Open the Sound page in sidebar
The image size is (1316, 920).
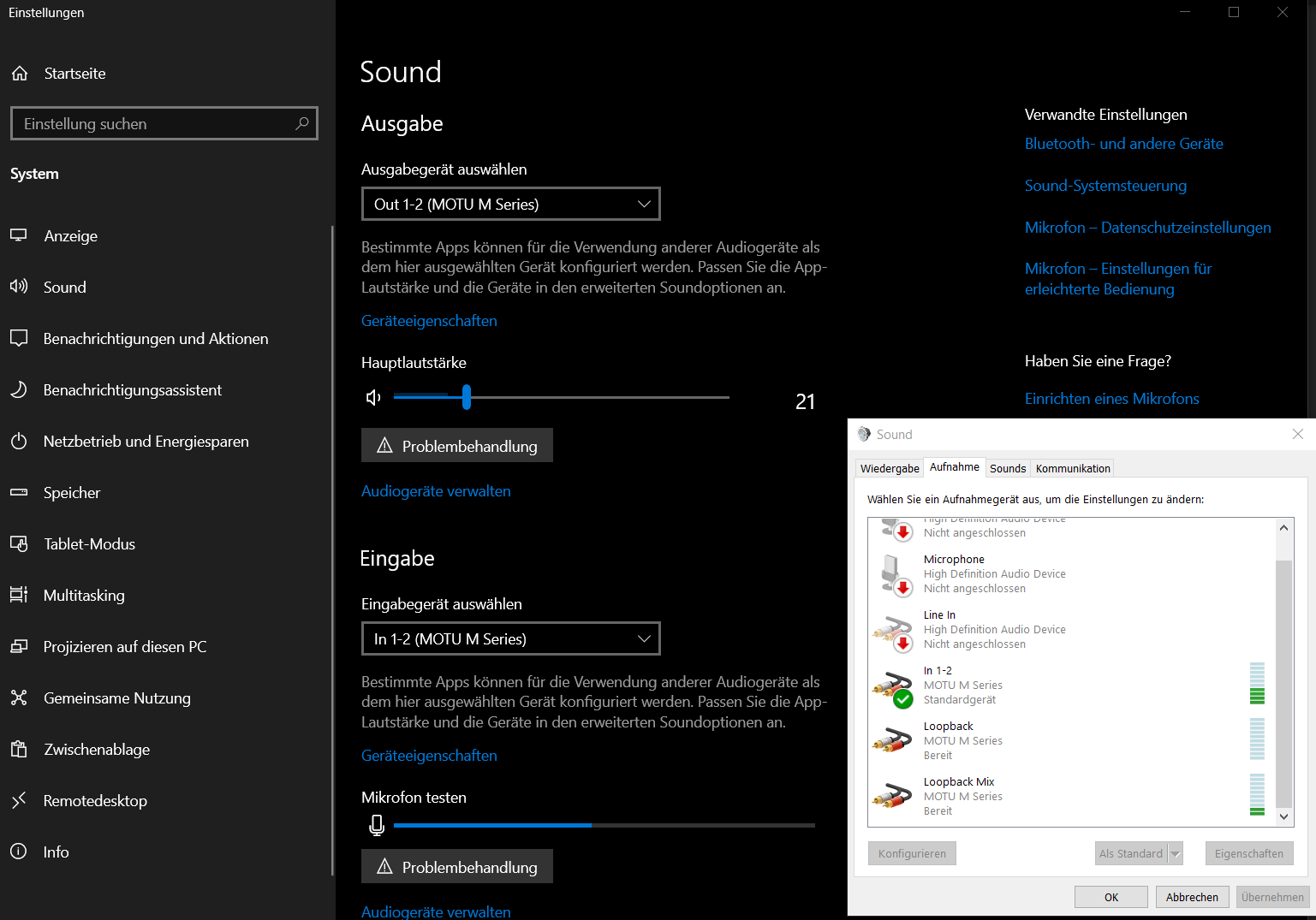tap(167, 287)
